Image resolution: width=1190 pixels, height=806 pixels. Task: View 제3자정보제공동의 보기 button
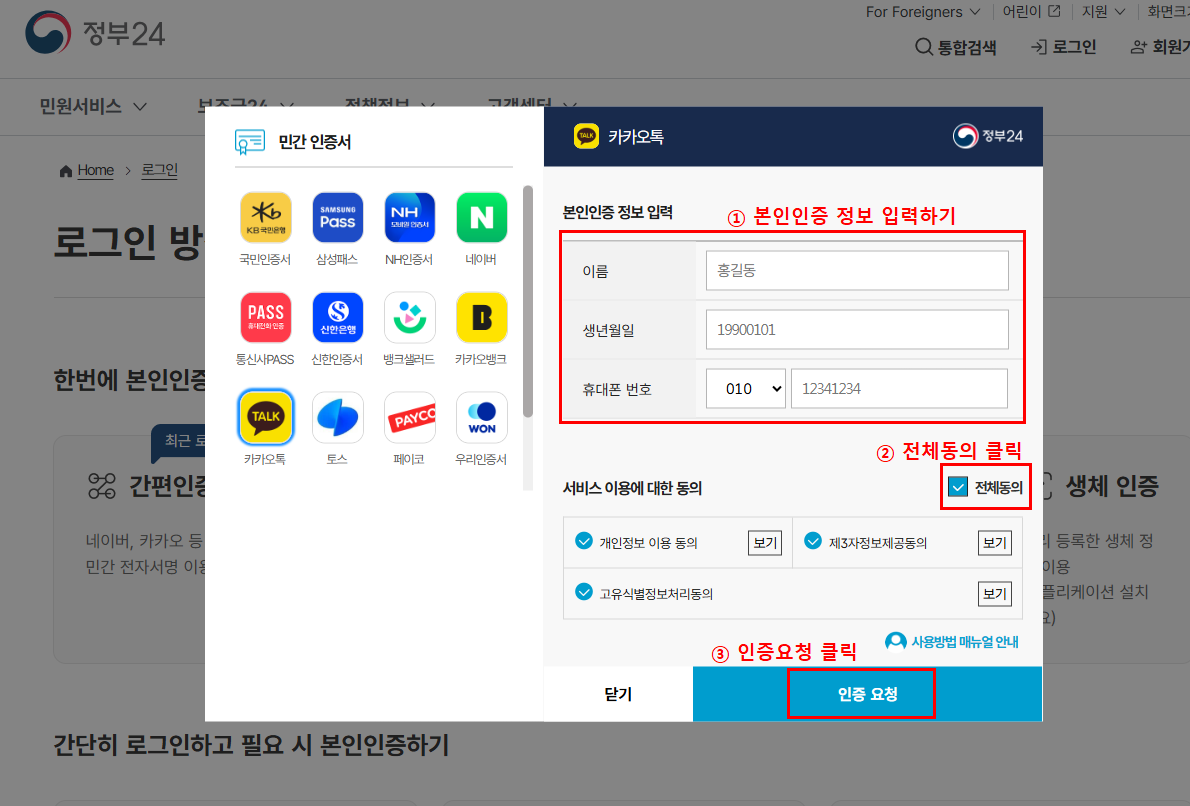point(994,543)
